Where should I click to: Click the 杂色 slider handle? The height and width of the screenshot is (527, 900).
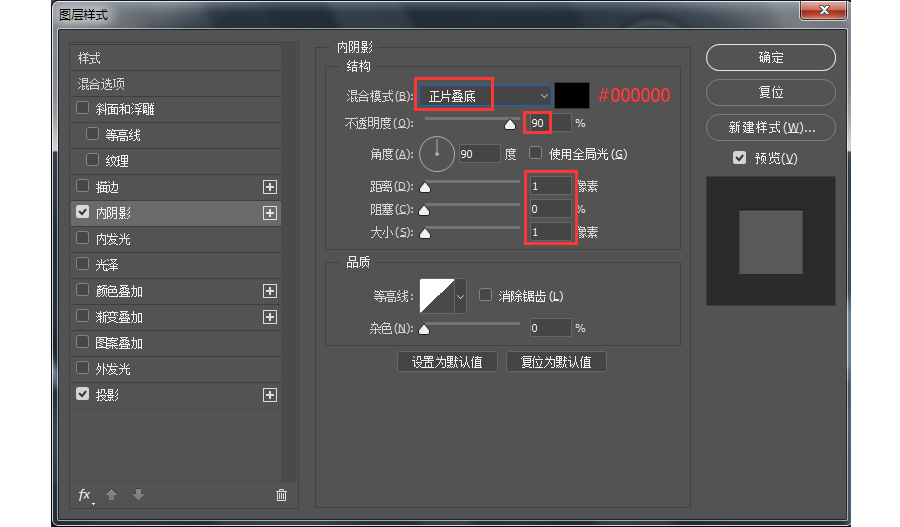[x=424, y=330]
